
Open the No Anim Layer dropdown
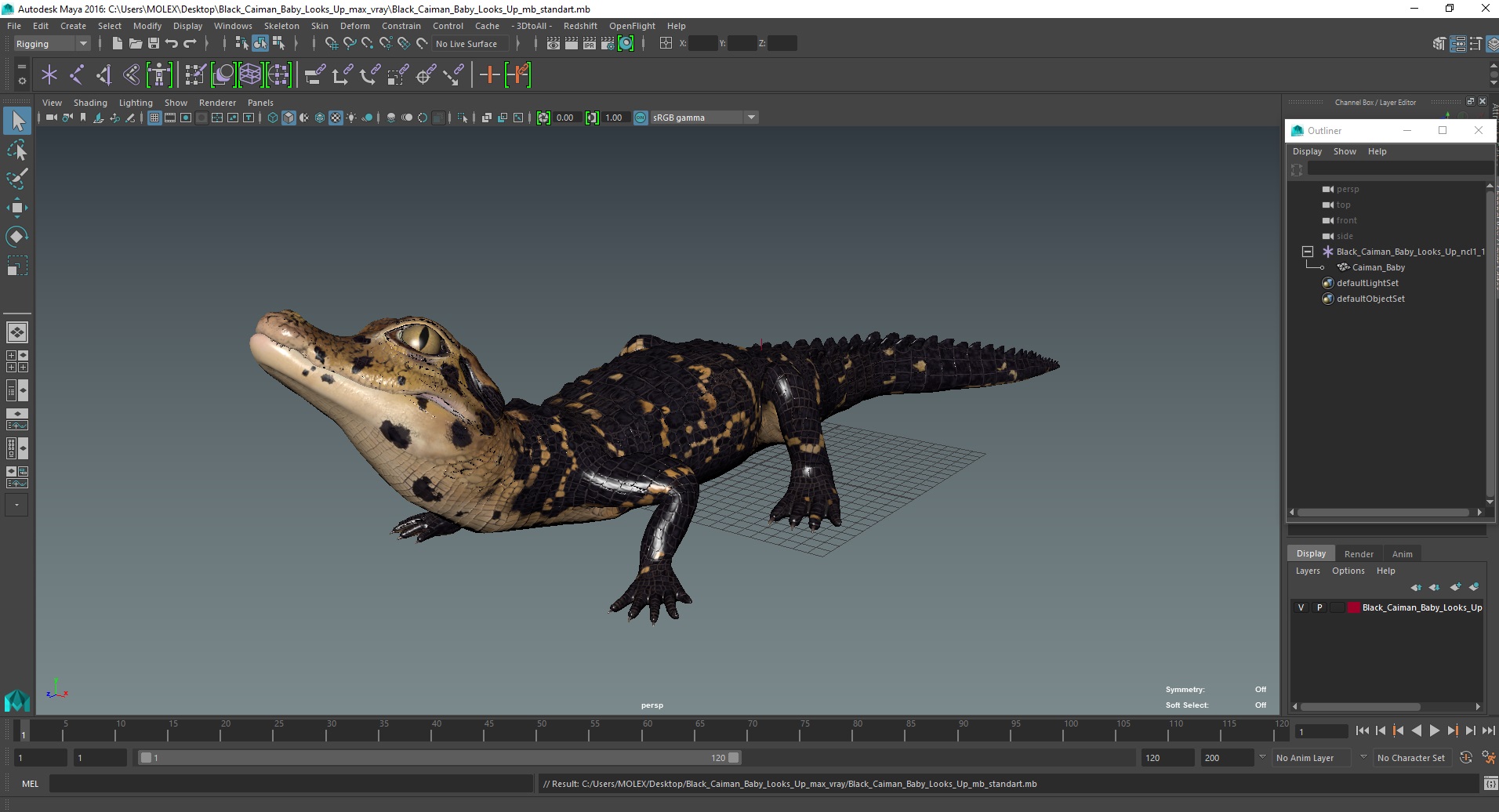(x=1312, y=758)
